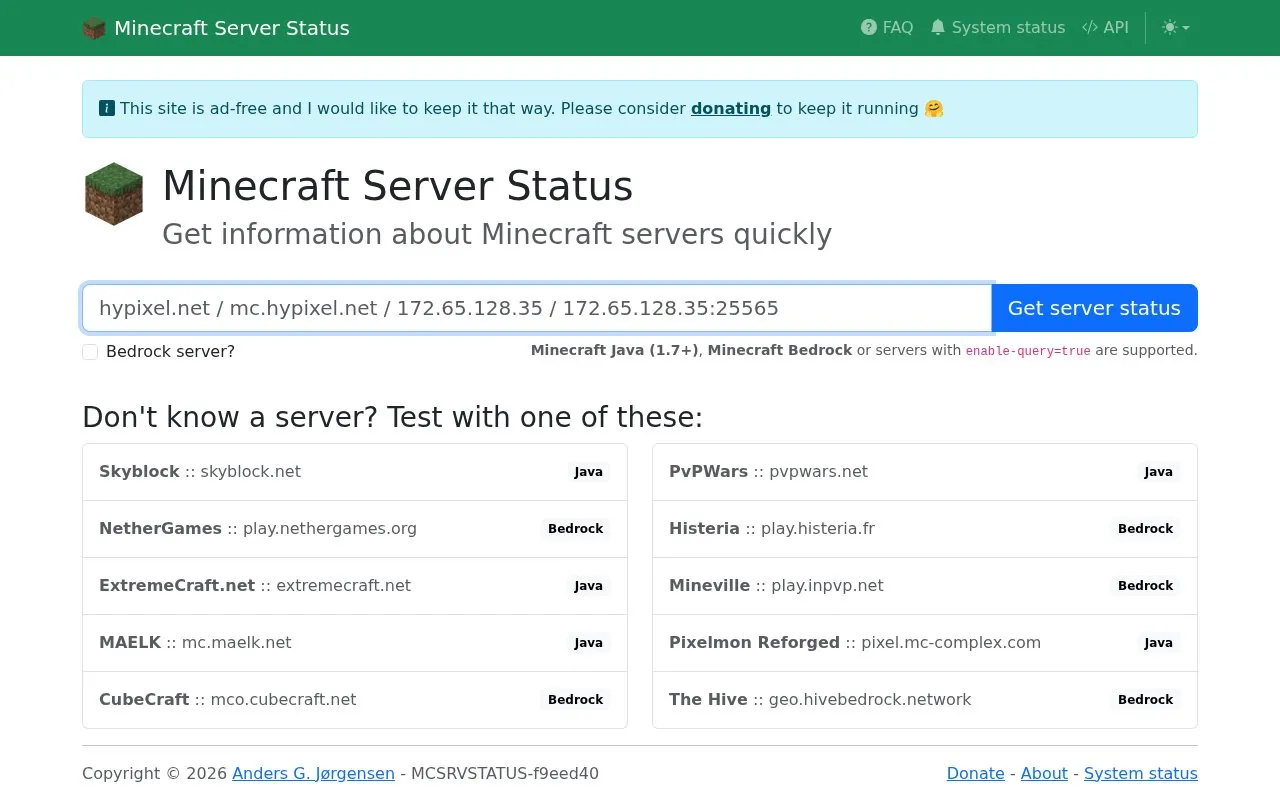Expand the theme switcher sun dropdown
This screenshot has width=1280, height=800.
pos(1176,28)
